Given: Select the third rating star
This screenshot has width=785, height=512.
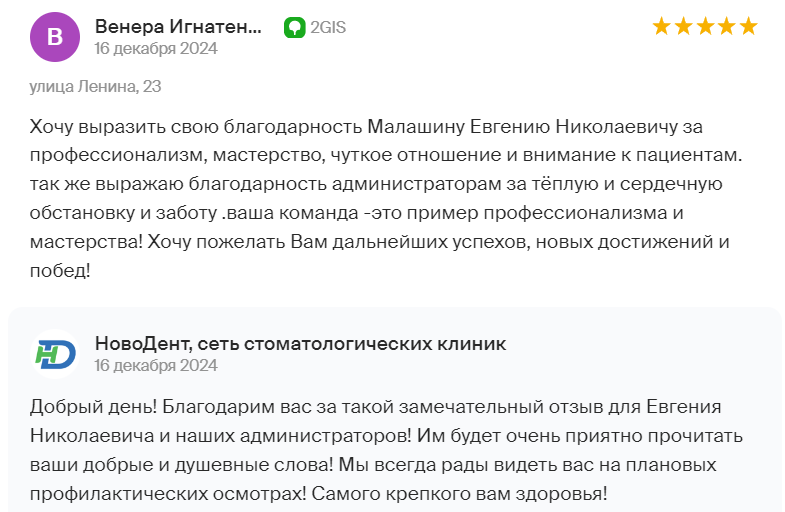Looking at the screenshot, I should point(705,26).
